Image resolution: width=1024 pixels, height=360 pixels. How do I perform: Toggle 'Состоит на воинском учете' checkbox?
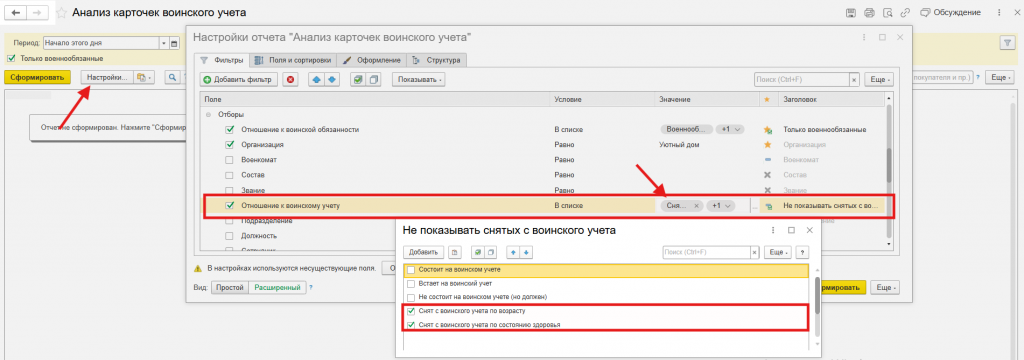coord(411,269)
